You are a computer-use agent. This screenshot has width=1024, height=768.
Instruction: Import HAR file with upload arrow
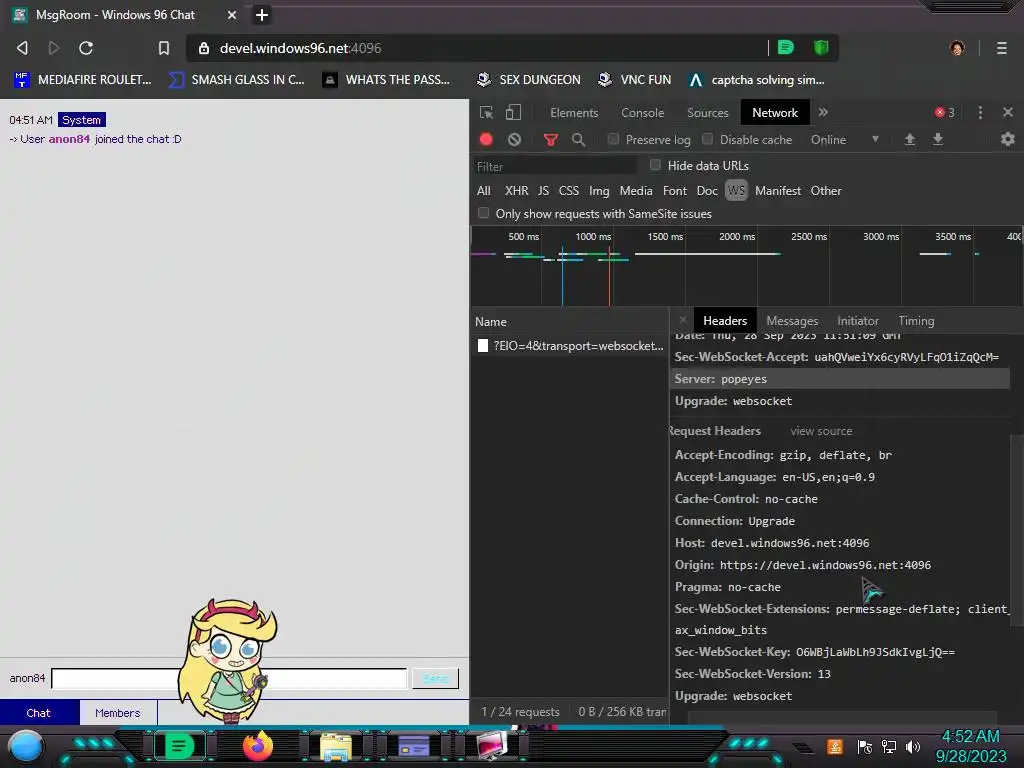point(909,139)
